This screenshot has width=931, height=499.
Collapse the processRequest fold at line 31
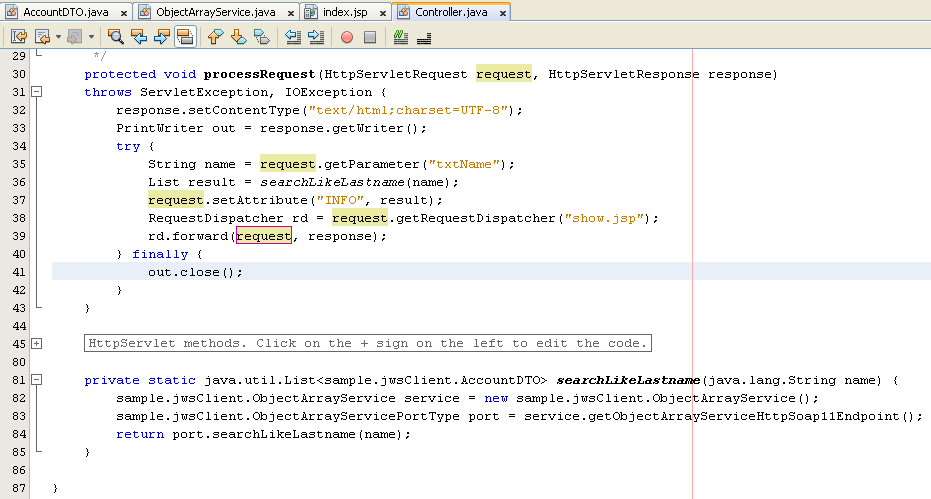[37, 92]
